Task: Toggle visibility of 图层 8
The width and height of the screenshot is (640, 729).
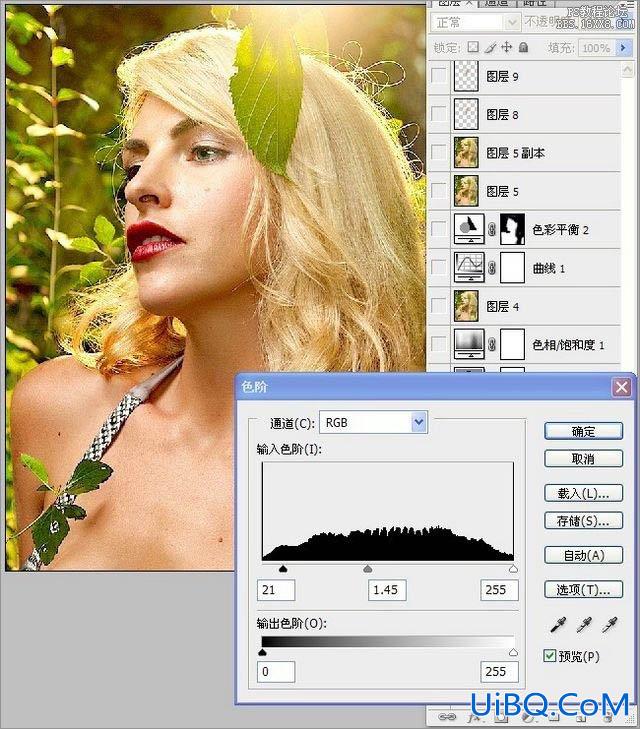Action: point(438,114)
